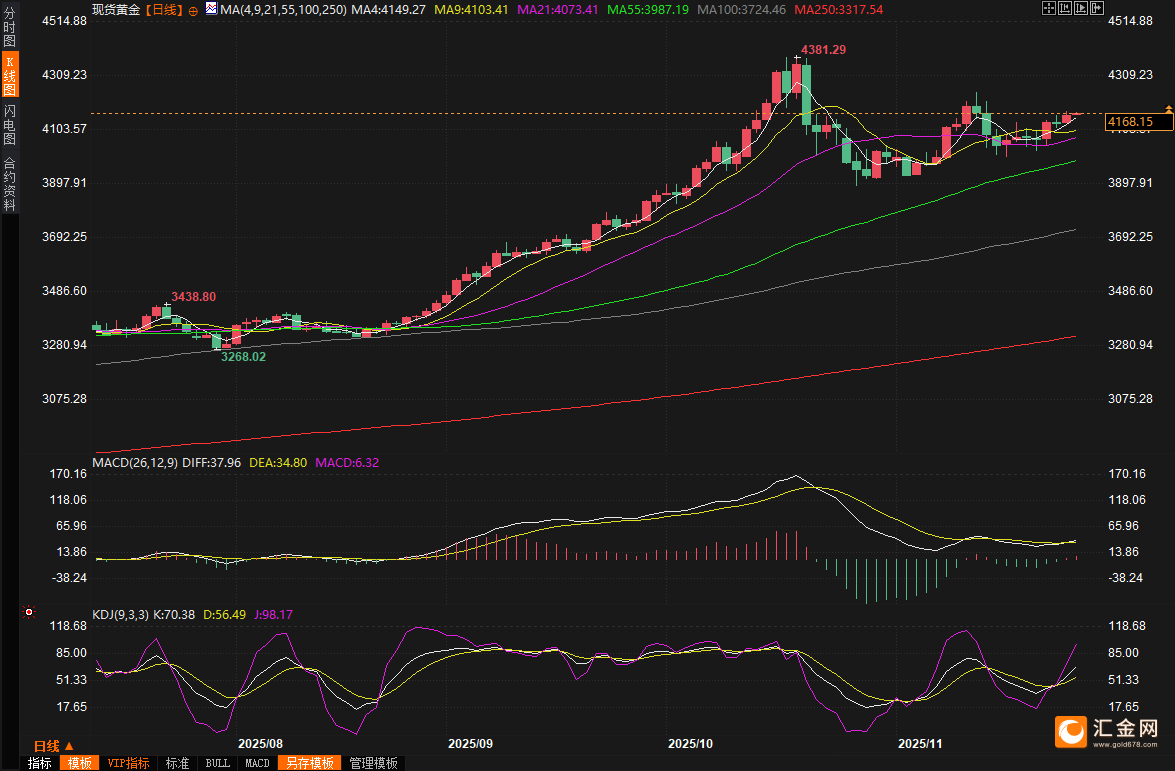Toggle the 模板 mode button
This screenshot has width=1175, height=771.
coord(79,763)
